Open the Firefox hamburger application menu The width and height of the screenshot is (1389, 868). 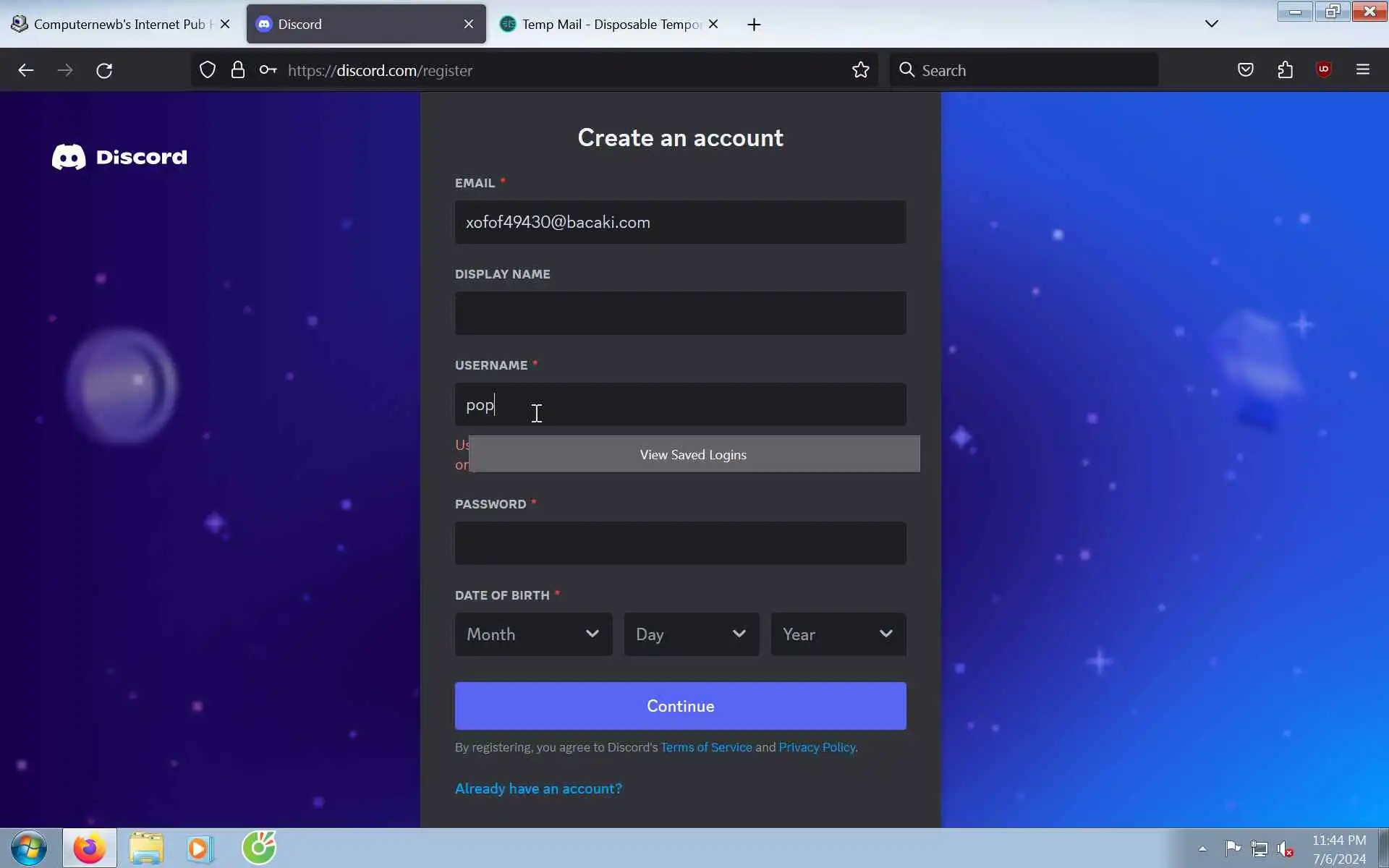pyautogui.click(x=1363, y=70)
